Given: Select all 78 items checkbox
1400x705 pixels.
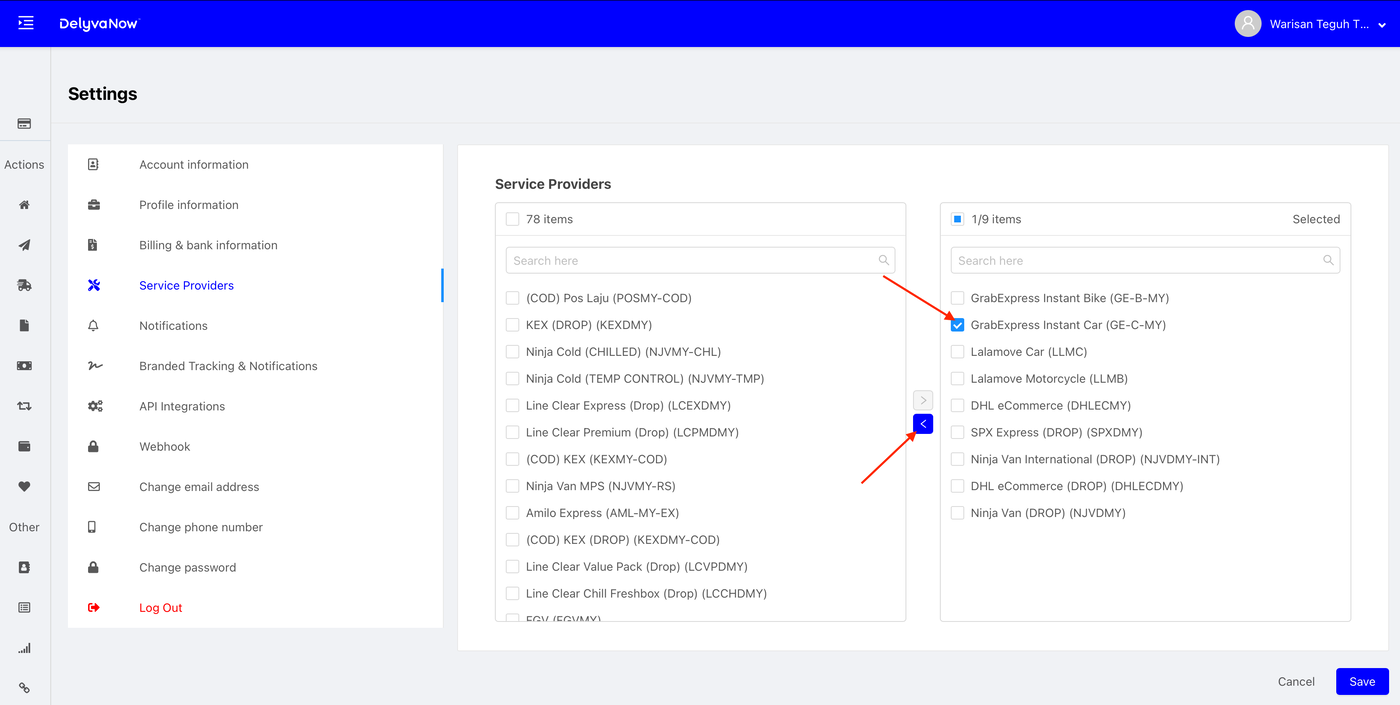Looking at the screenshot, I should [513, 219].
